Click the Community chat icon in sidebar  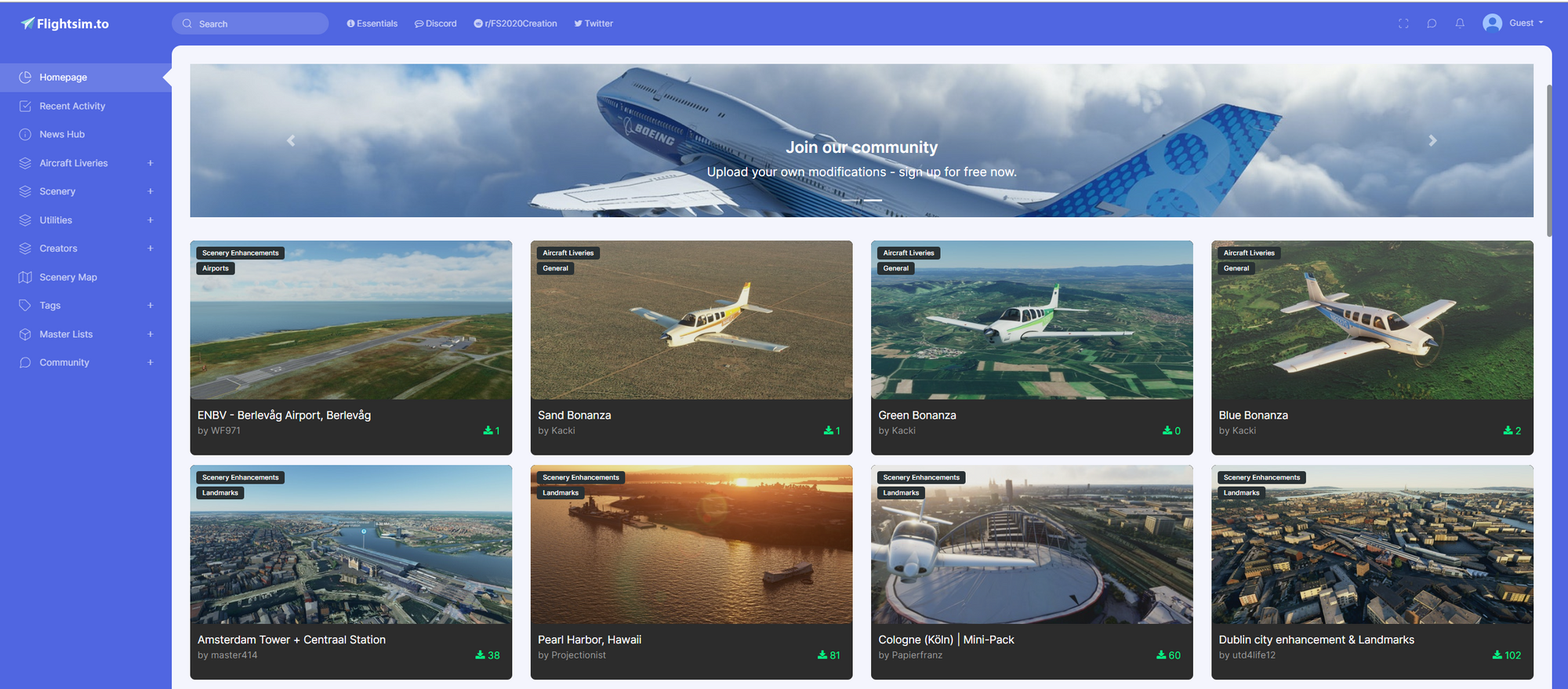tap(25, 362)
